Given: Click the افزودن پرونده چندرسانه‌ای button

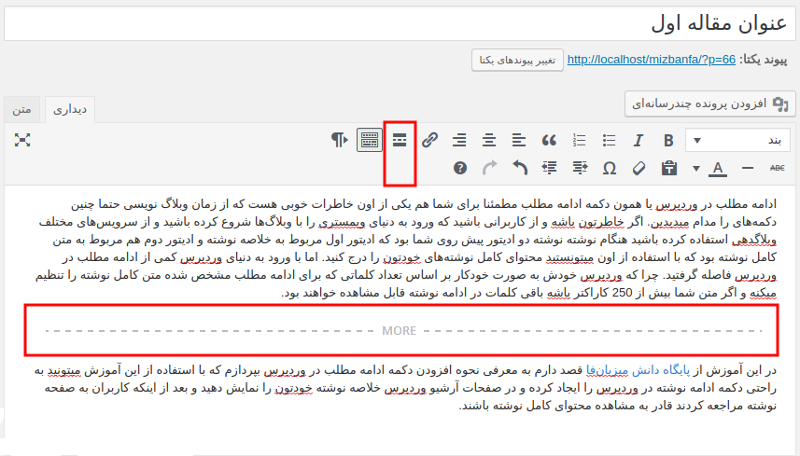Looking at the screenshot, I should [x=710, y=104].
